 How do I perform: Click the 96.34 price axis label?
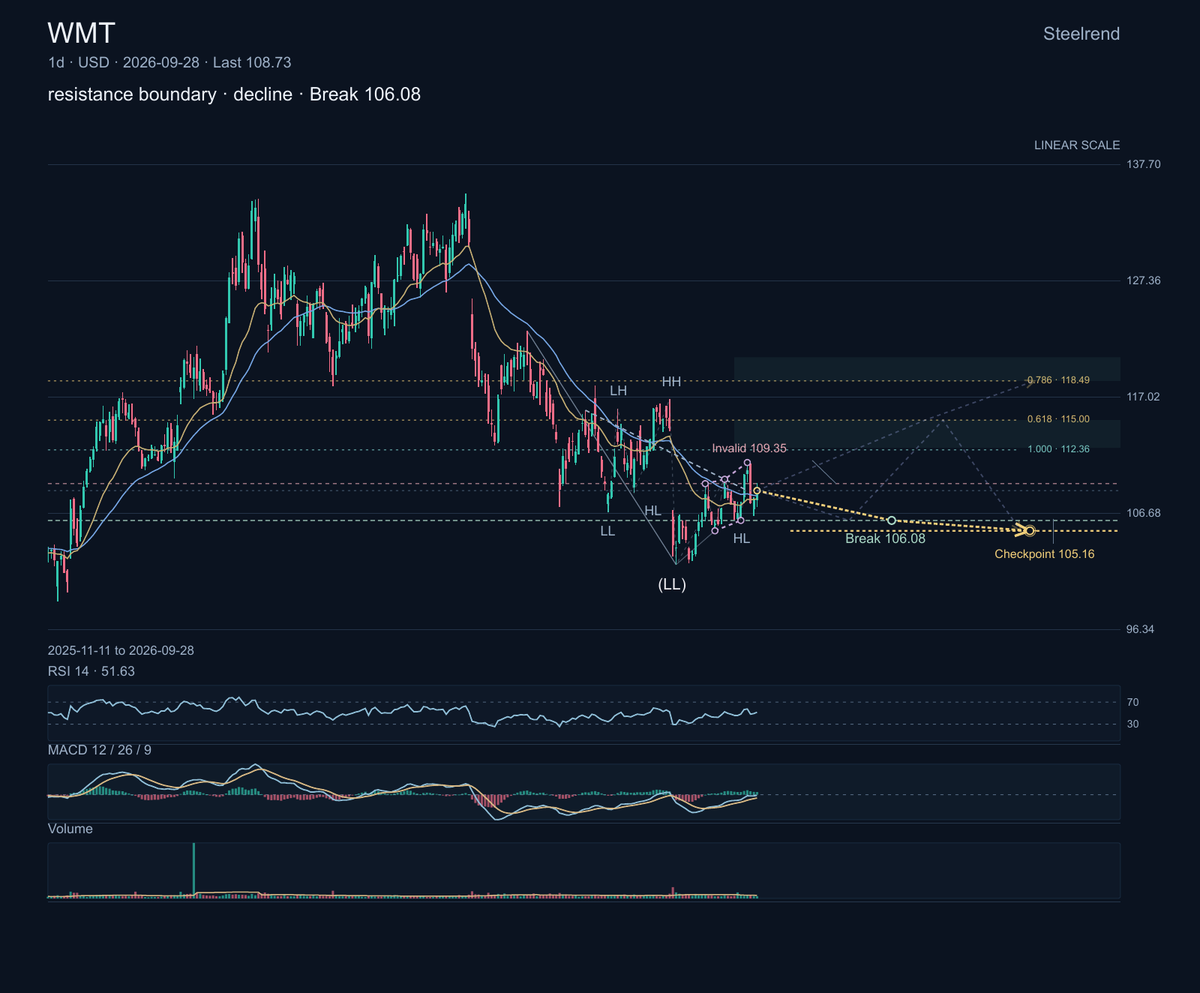1140,630
